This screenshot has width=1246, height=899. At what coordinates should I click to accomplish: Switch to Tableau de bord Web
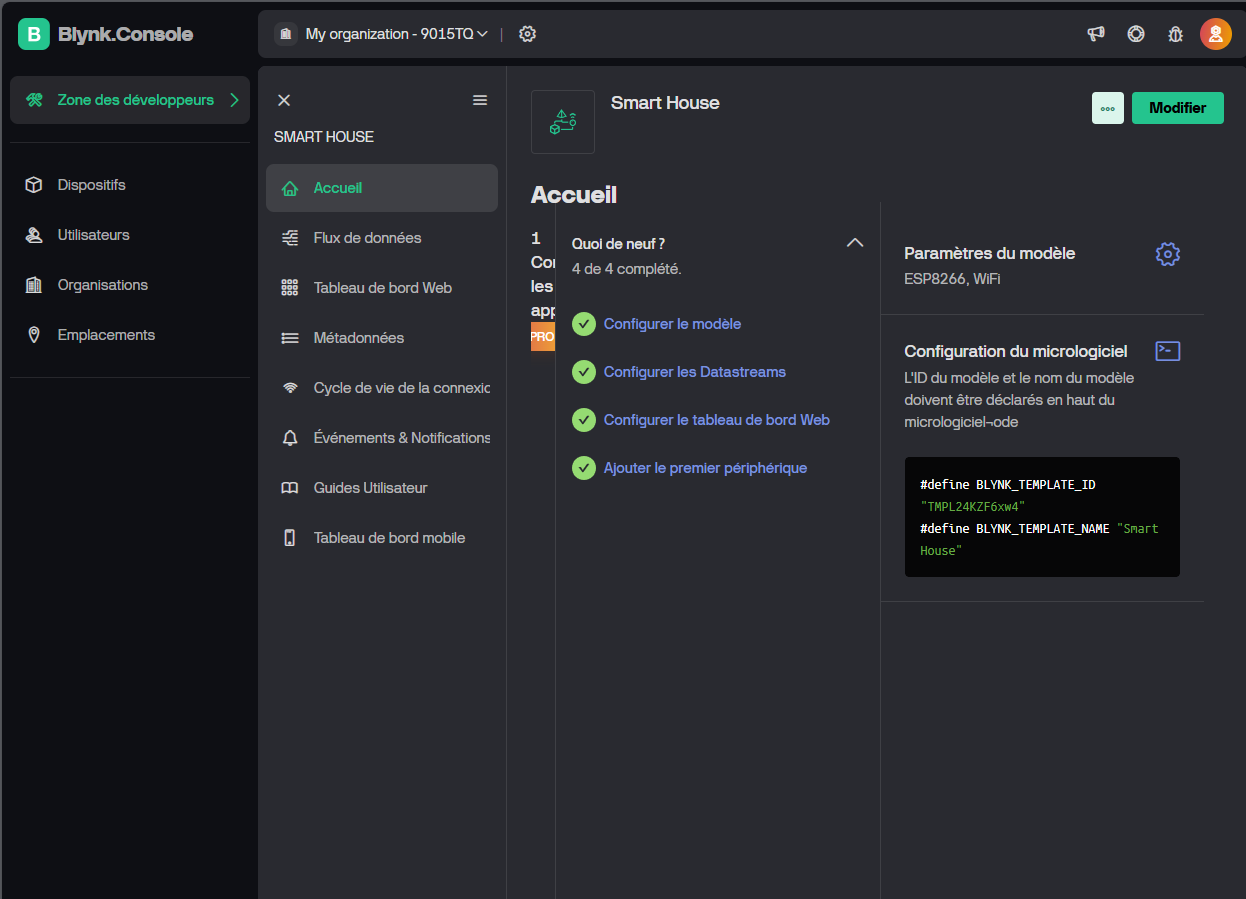pyautogui.click(x=382, y=288)
